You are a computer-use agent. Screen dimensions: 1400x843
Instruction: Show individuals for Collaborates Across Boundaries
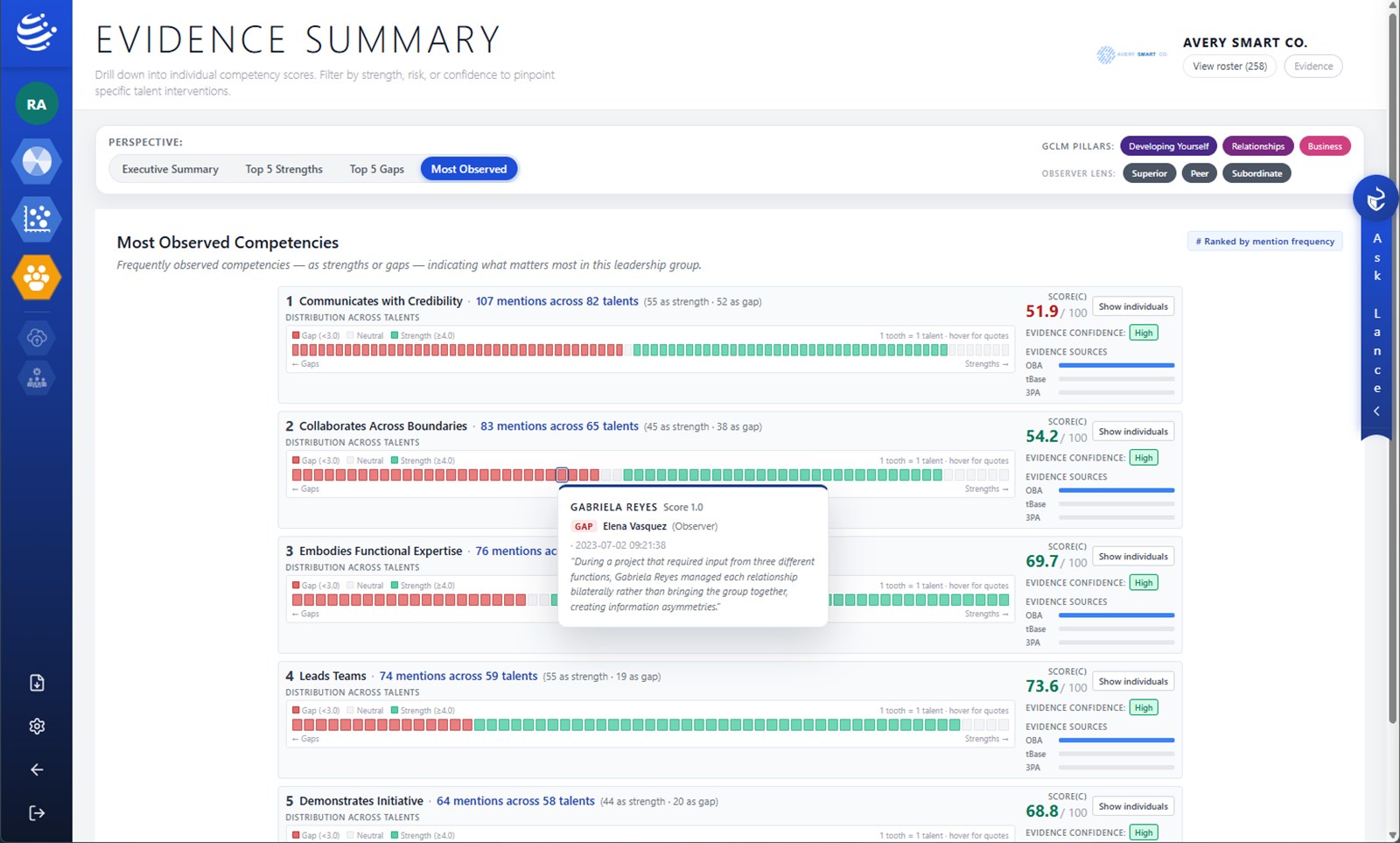(x=1133, y=432)
